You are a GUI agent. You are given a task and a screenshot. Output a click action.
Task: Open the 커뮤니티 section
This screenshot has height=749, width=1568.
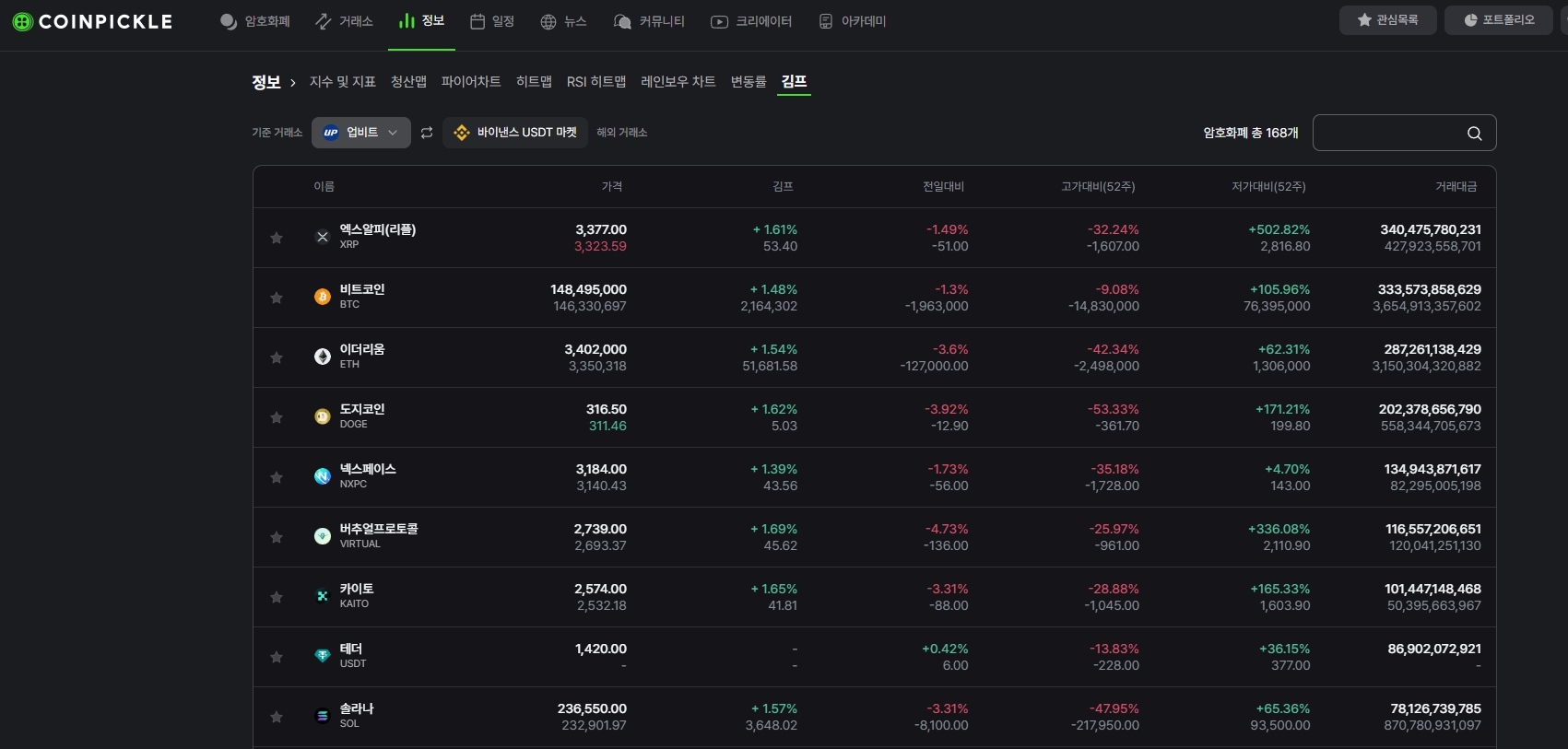coord(649,21)
